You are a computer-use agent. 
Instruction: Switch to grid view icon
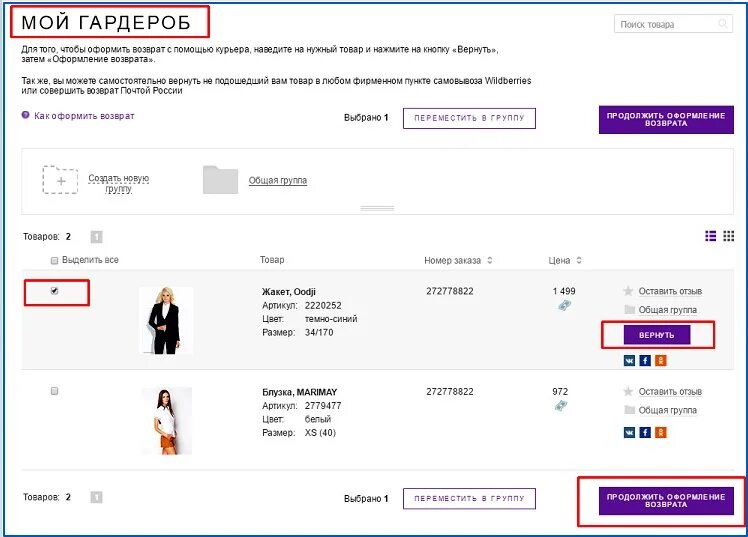point(729,236)
